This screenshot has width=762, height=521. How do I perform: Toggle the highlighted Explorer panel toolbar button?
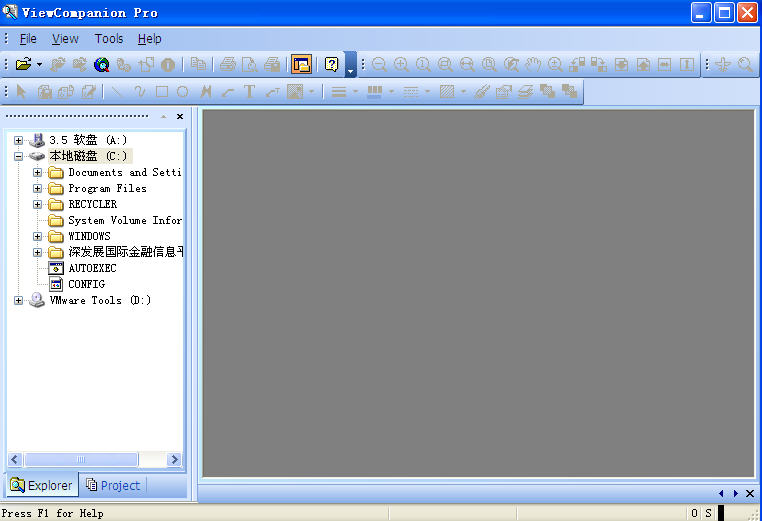(x=301, y=65)
